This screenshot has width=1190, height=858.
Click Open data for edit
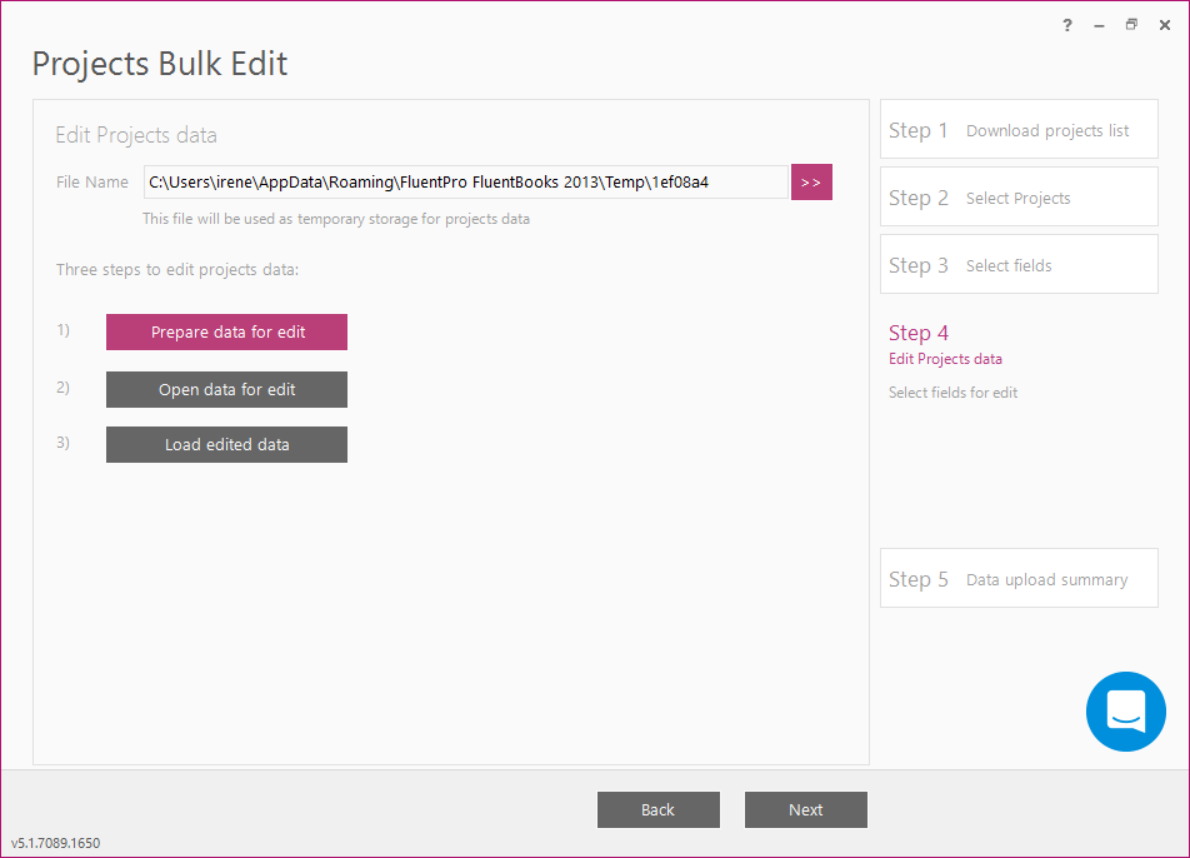pos(226,389)
